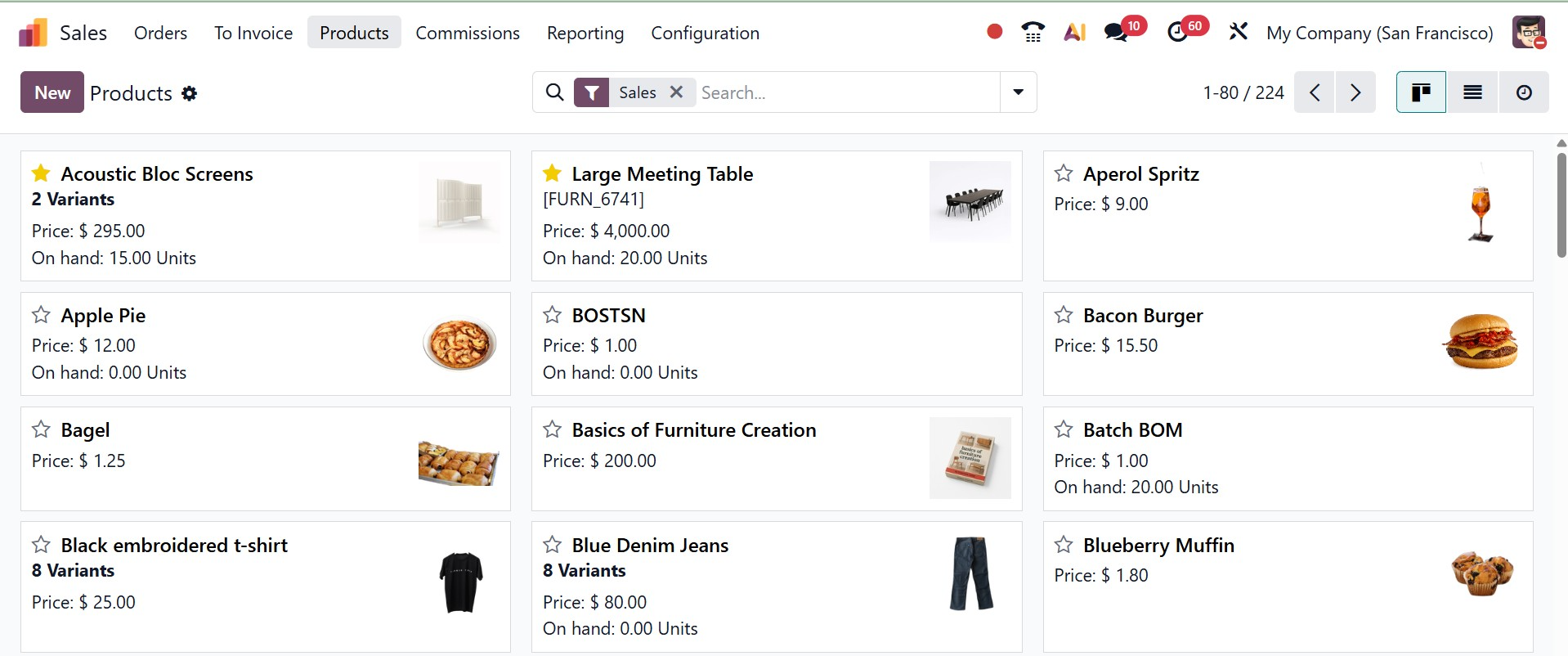Open the VoIP phone icon
This screenshot has height=656, width=1568.
(x=1033, y=33)
